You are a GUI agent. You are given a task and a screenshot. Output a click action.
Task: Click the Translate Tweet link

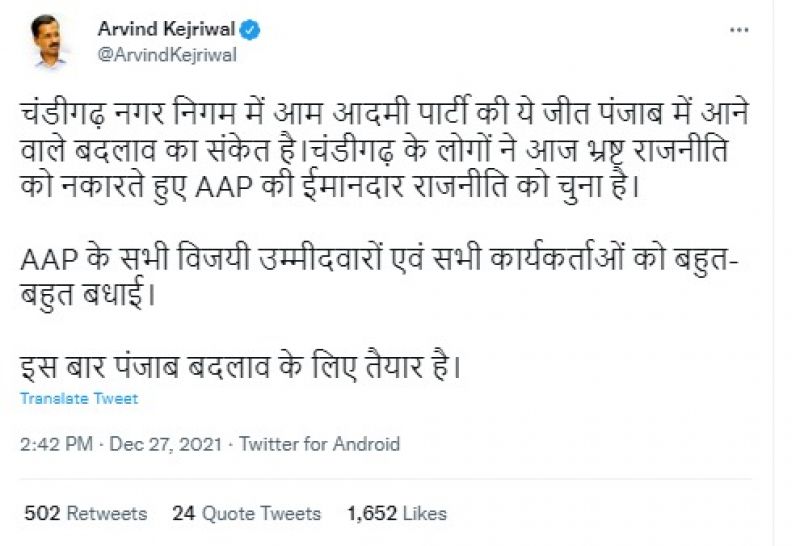(79, 398)
